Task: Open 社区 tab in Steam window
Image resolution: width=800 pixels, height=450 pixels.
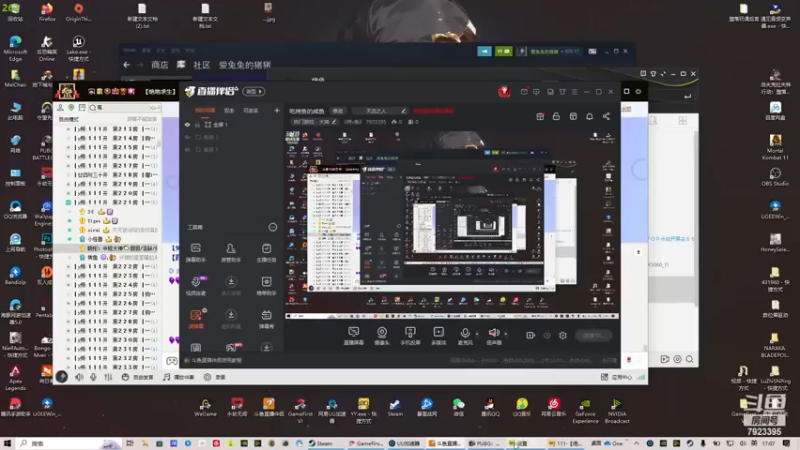Action: pos(202,65)
